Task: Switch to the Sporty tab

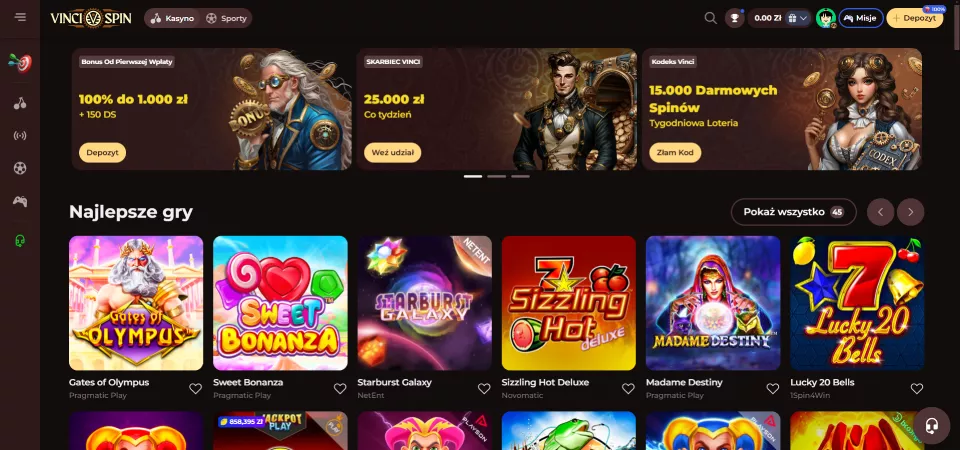Action: point(227,18)
